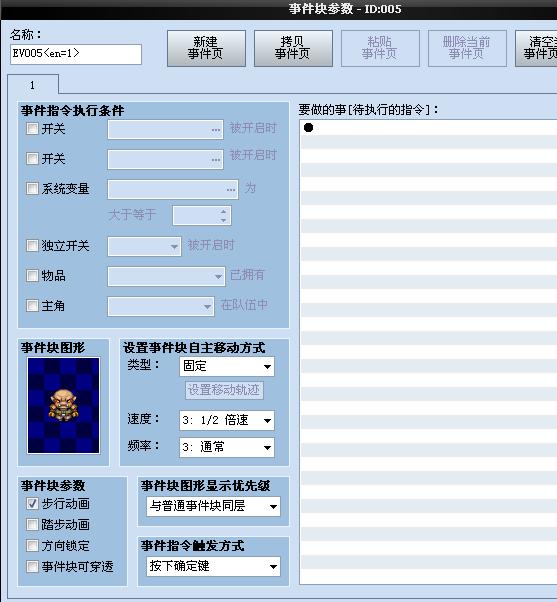This screenshot has width=557, height=602.
Task: Click the 清空事件页 button
Action: [x=537, y=48]
